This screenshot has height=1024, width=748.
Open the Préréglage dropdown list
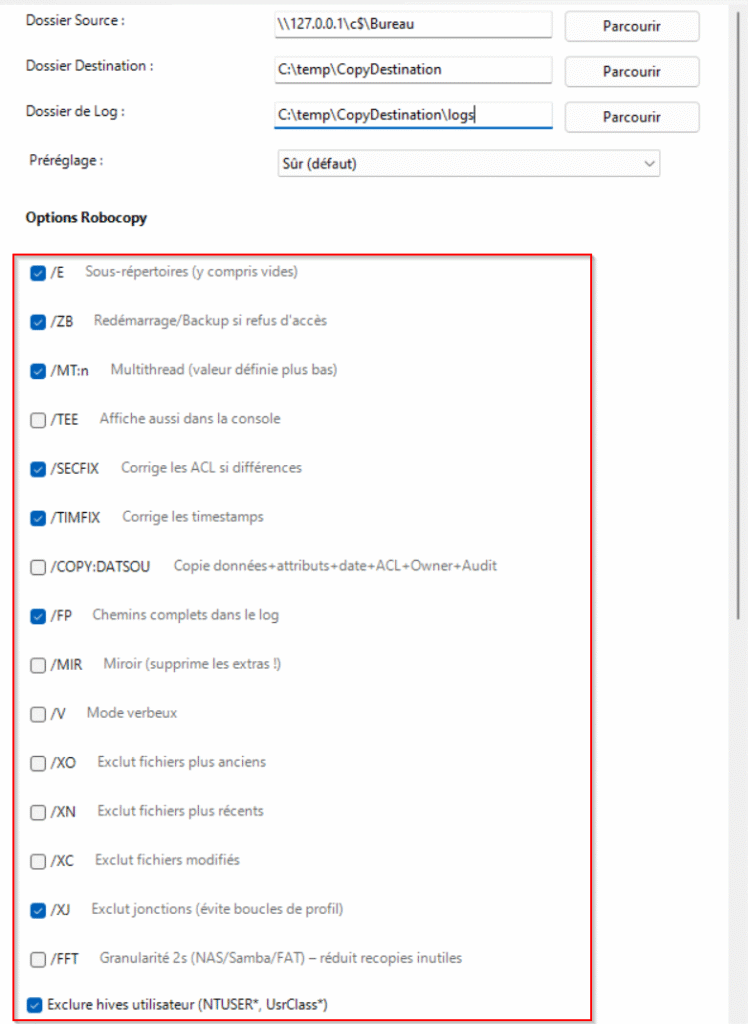468,163
